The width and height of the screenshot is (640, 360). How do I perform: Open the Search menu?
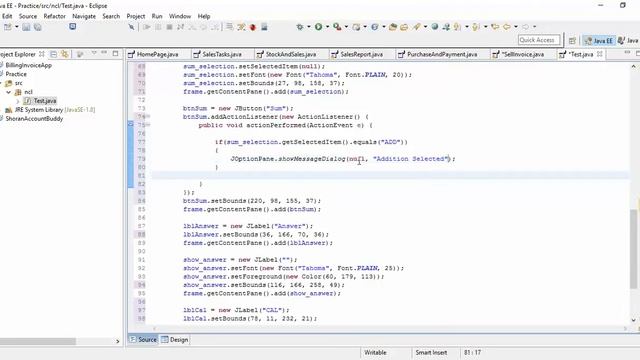[x=111, y=16]
